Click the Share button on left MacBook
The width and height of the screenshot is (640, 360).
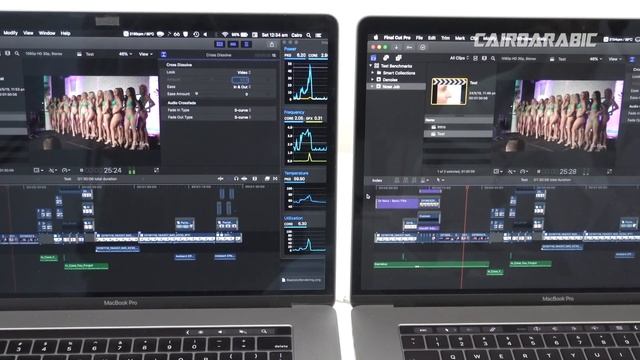[272, 44]
